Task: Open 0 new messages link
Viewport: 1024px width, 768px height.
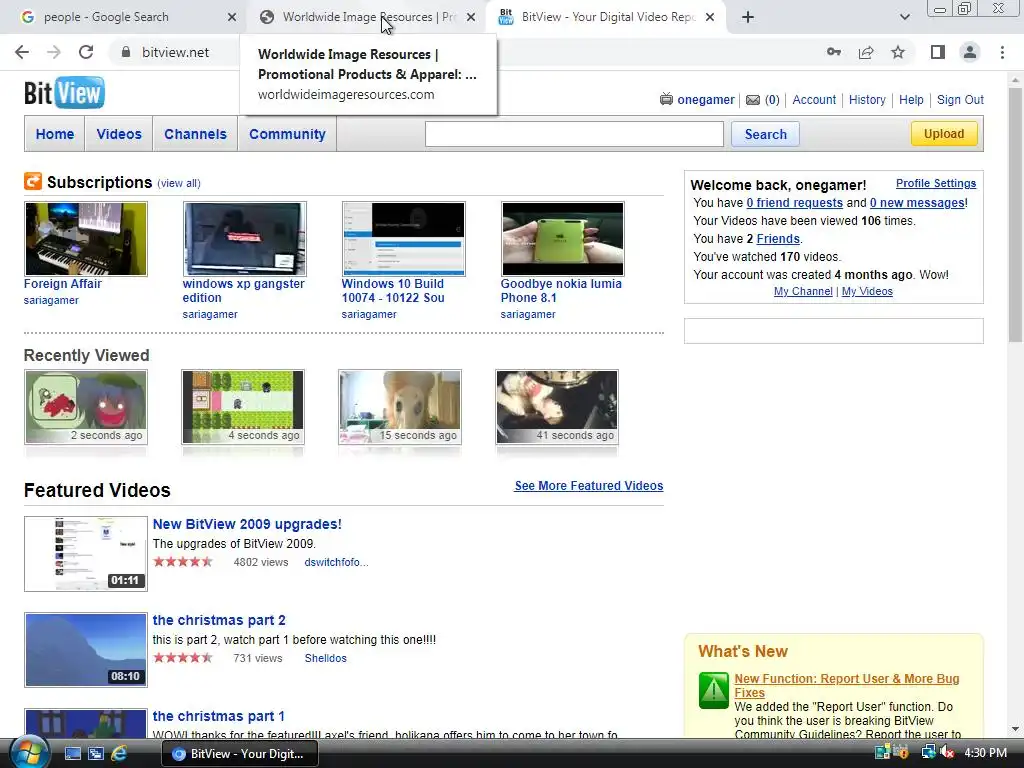Action: (917, 203)
